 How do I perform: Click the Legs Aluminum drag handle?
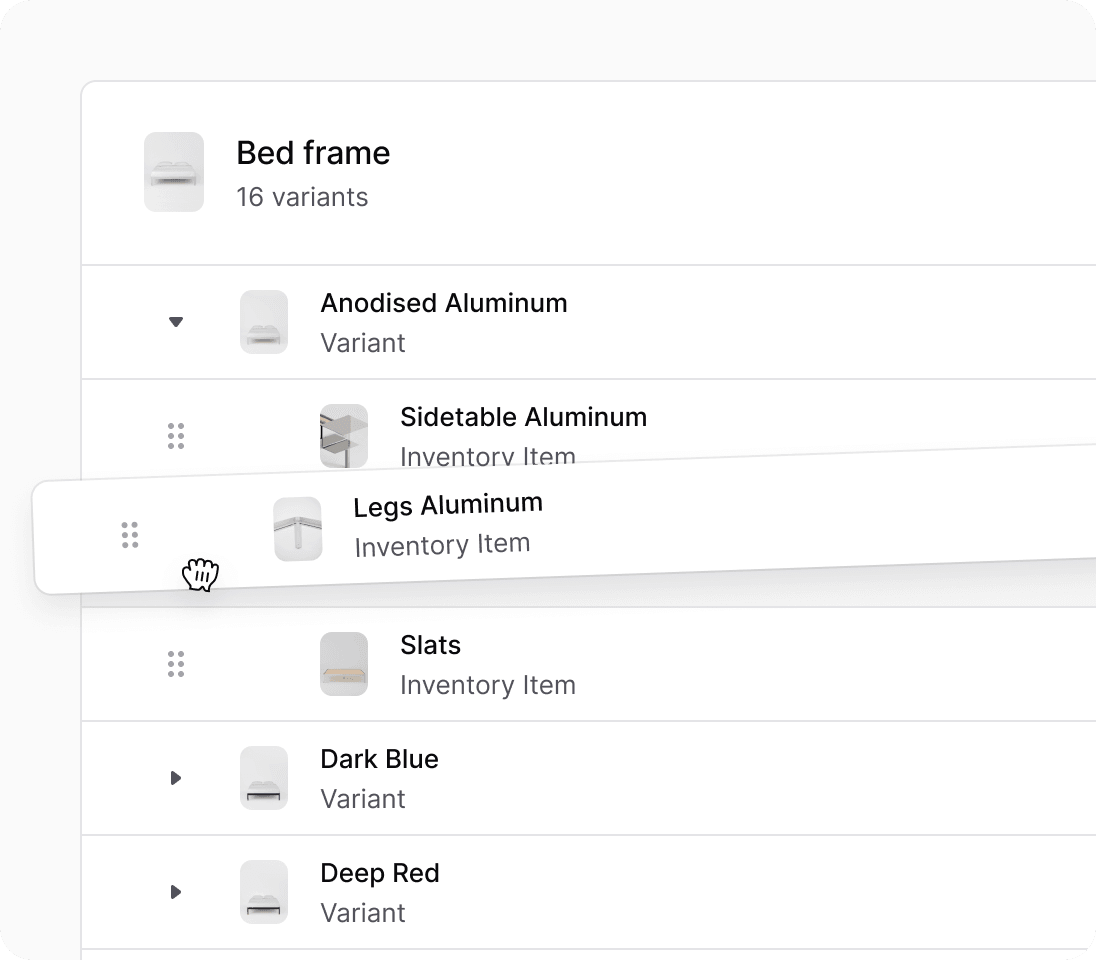[130, 535]
